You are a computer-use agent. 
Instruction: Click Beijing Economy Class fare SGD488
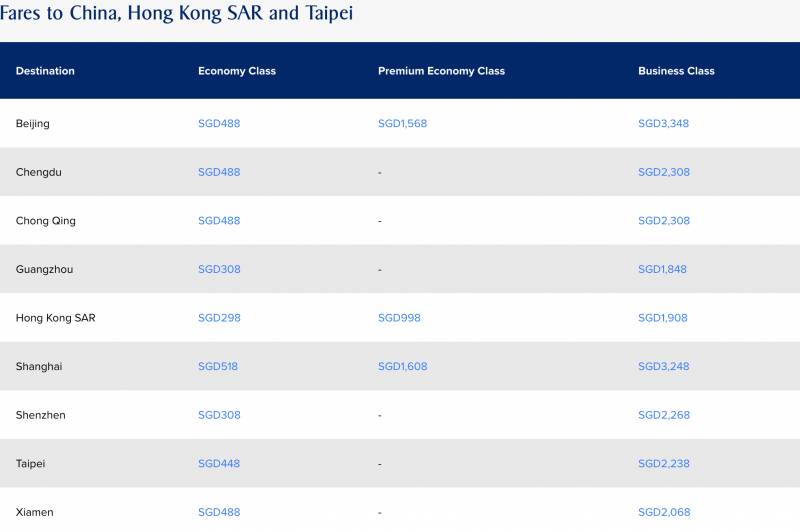click(219, 124)
